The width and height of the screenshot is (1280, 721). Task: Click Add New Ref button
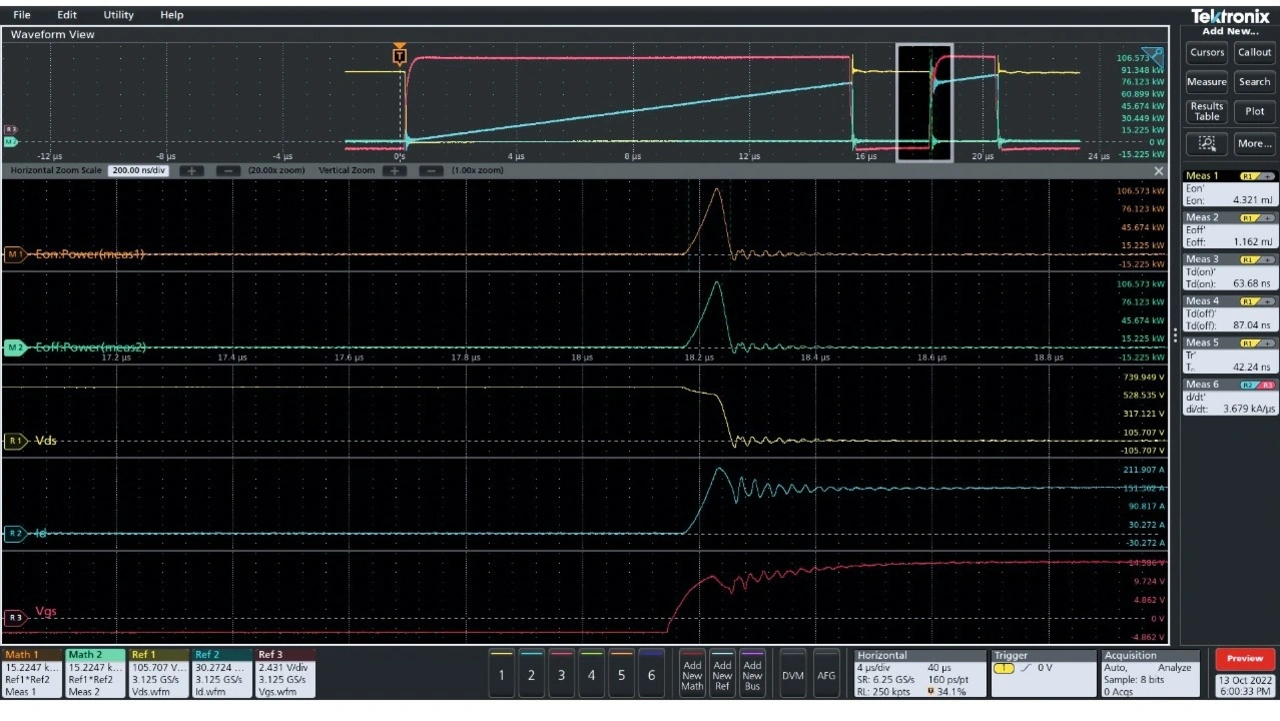(722, 675)
